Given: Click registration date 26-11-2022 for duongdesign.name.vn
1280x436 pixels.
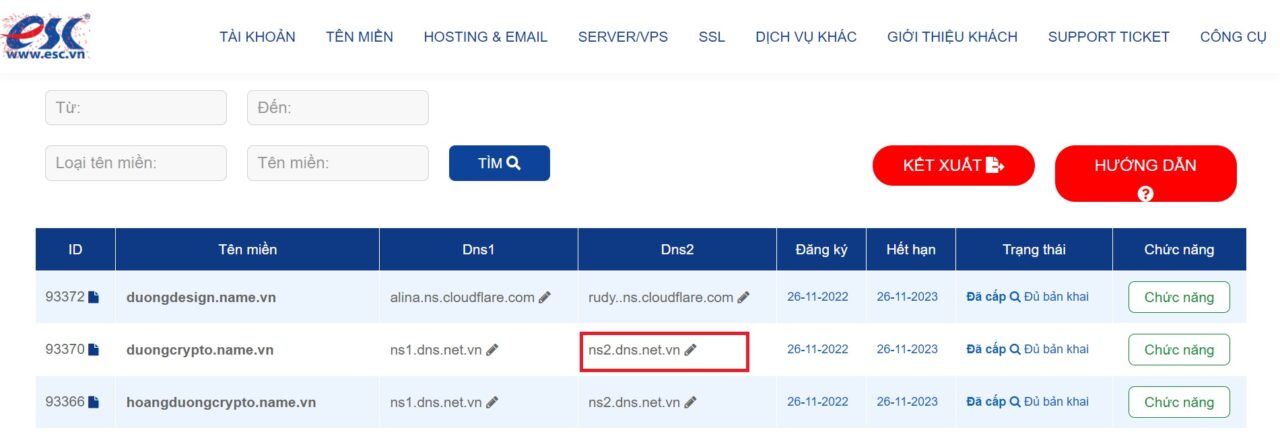Looking at the screenshot, I should 818,297.
